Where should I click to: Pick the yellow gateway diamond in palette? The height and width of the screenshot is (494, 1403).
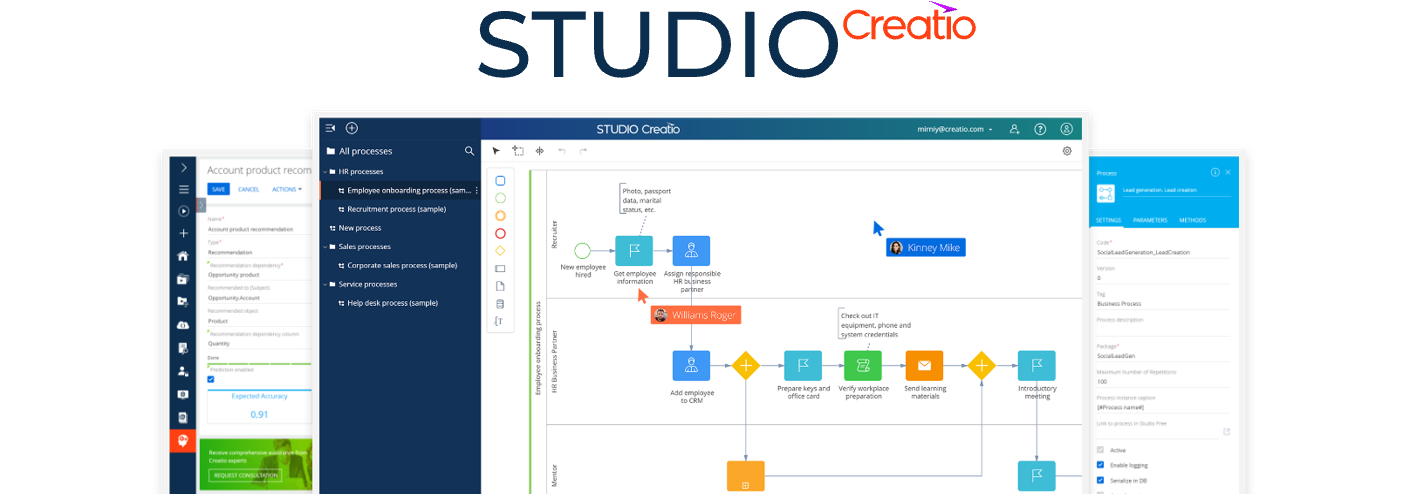point(501,250)
